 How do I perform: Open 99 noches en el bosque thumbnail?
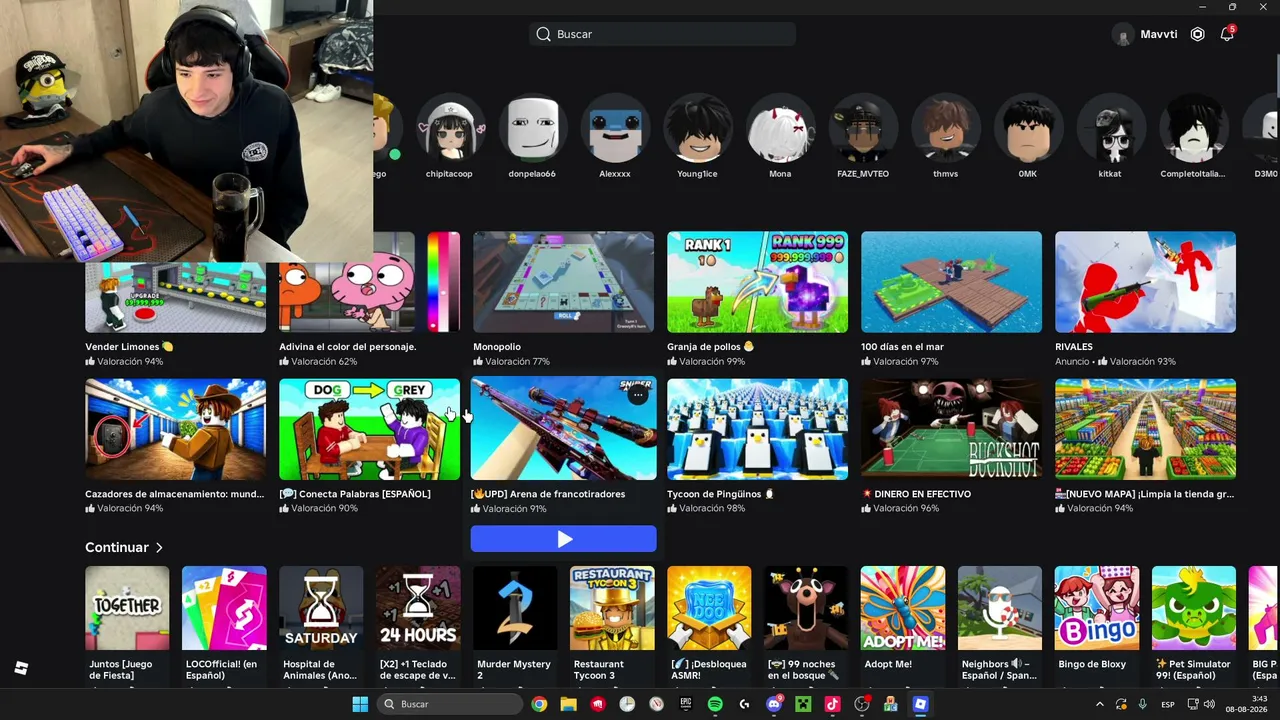point(806,608)
